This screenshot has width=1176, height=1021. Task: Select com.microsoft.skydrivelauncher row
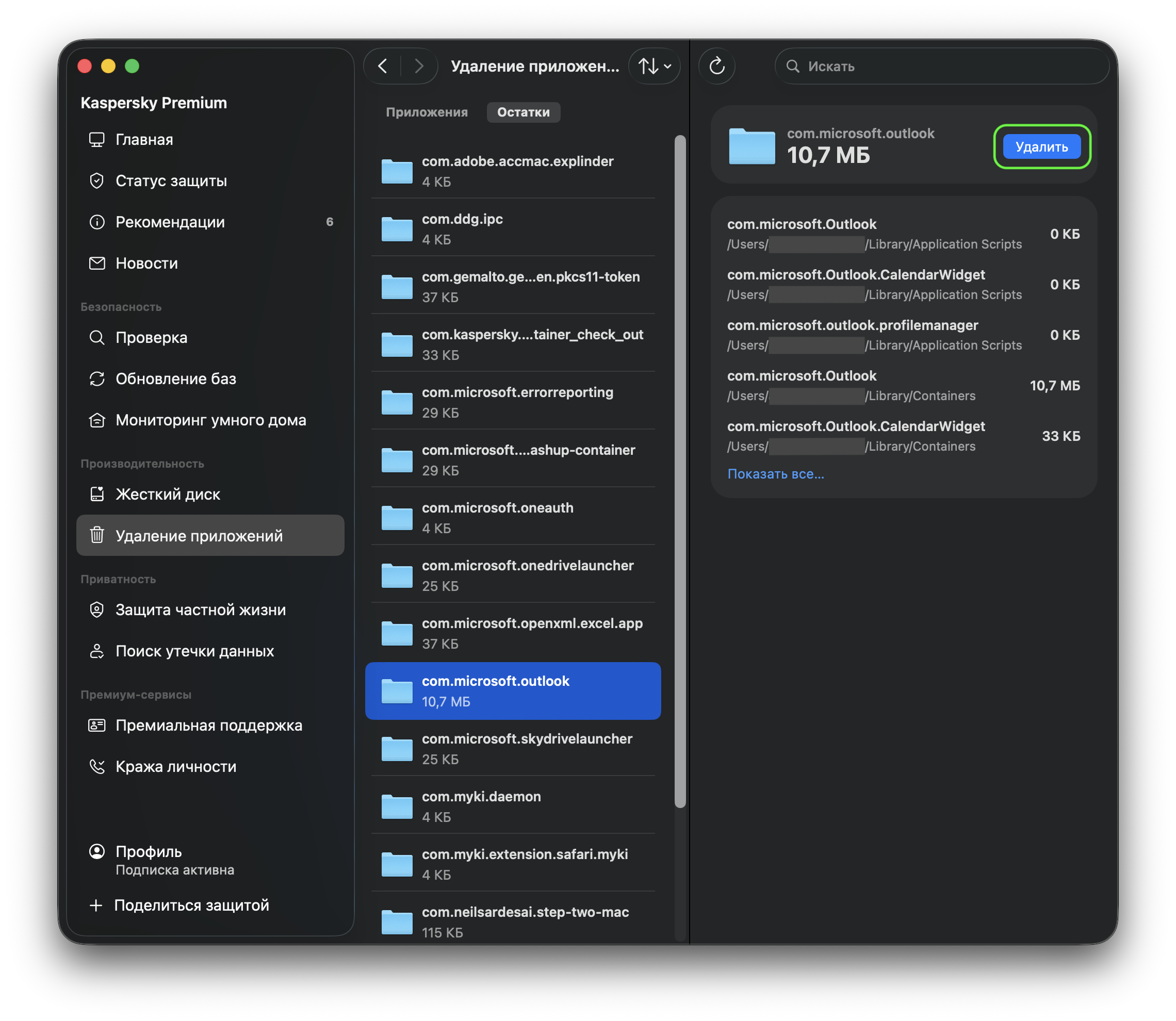(513, 749)
